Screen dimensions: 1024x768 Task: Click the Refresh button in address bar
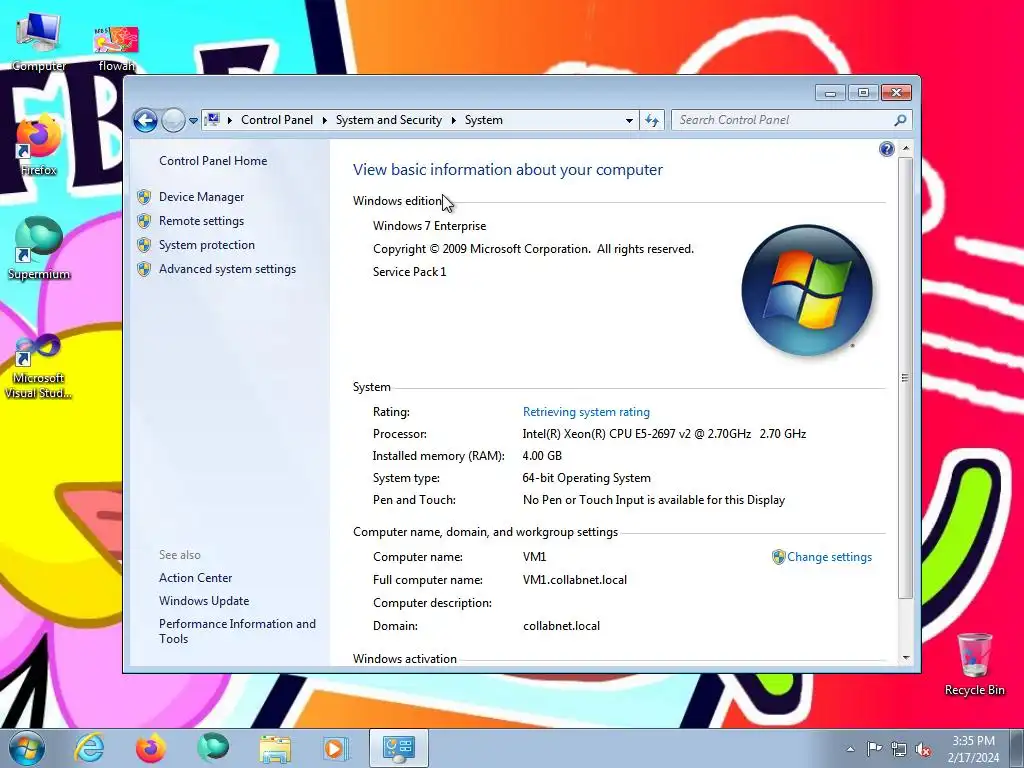(x=652, y=120)
